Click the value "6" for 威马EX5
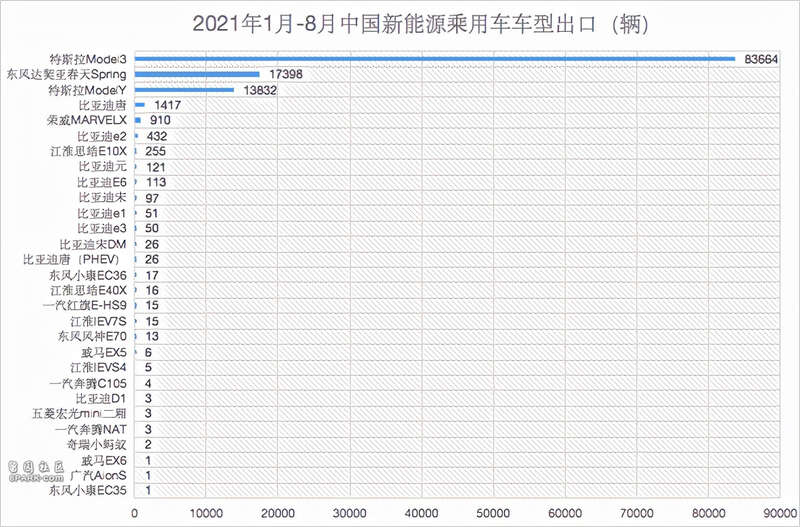 click(x=148, y=353)
